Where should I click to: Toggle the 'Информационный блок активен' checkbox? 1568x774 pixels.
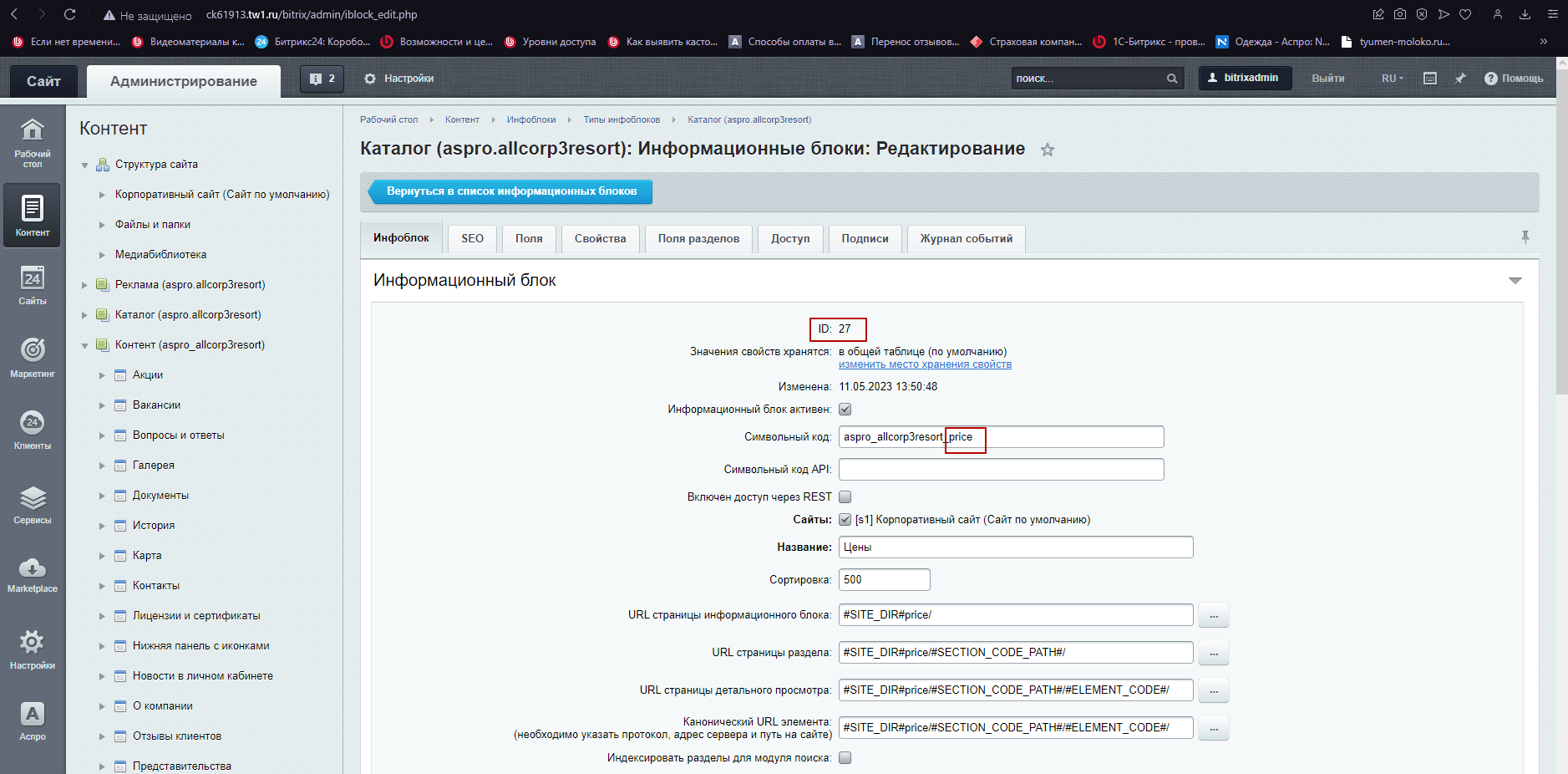[845, 410]
